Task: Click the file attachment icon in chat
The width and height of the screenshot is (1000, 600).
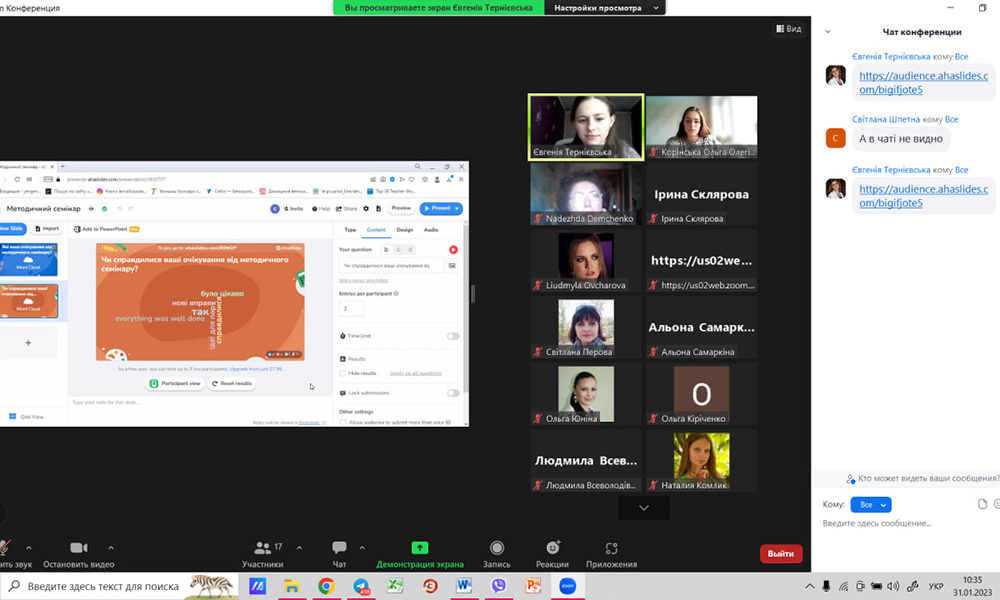Action: coord(982,504)
